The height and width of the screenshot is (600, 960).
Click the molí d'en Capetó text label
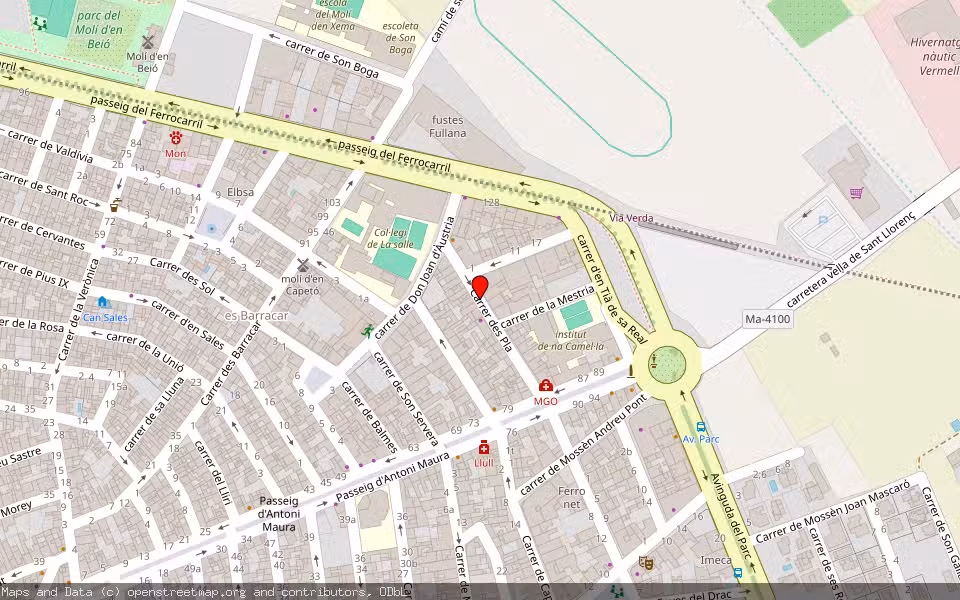(x=302, y=285)
